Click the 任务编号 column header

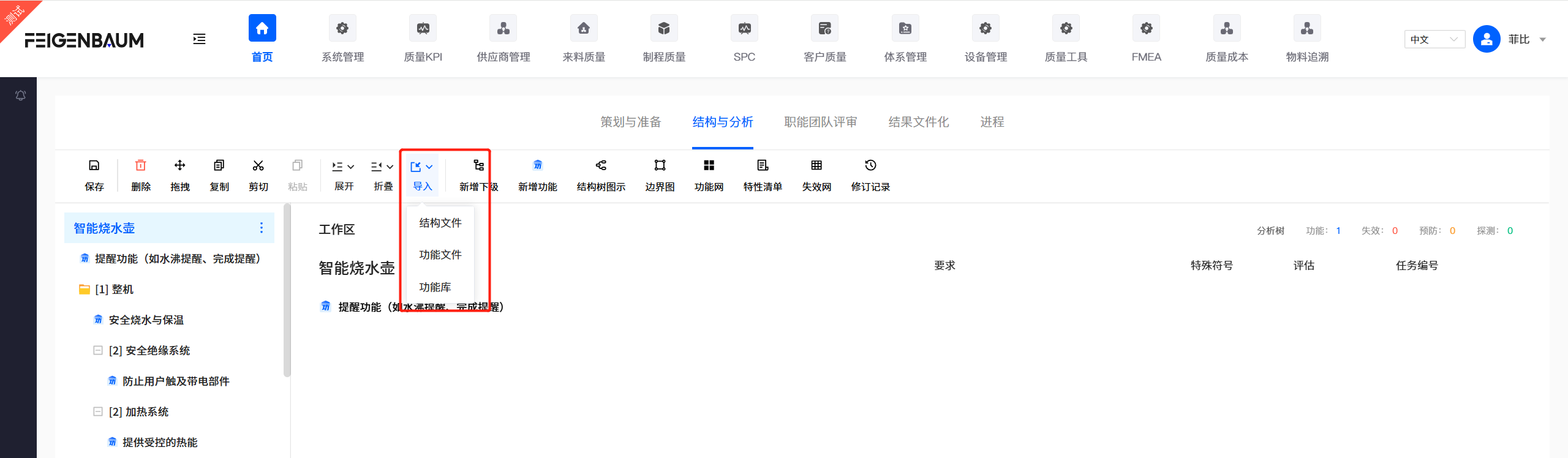tap(1417, 265)
